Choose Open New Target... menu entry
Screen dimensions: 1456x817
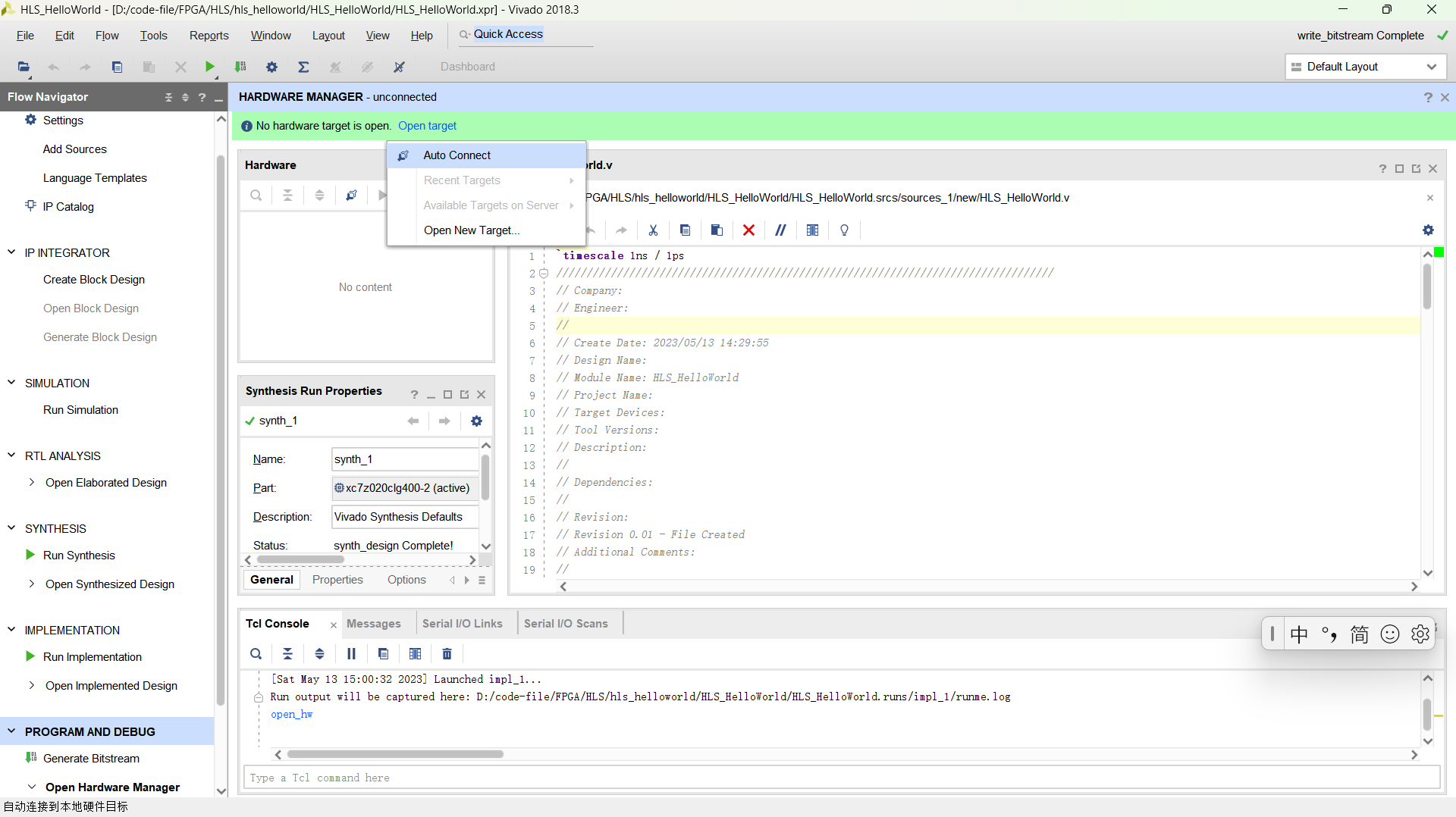point(486,230)
